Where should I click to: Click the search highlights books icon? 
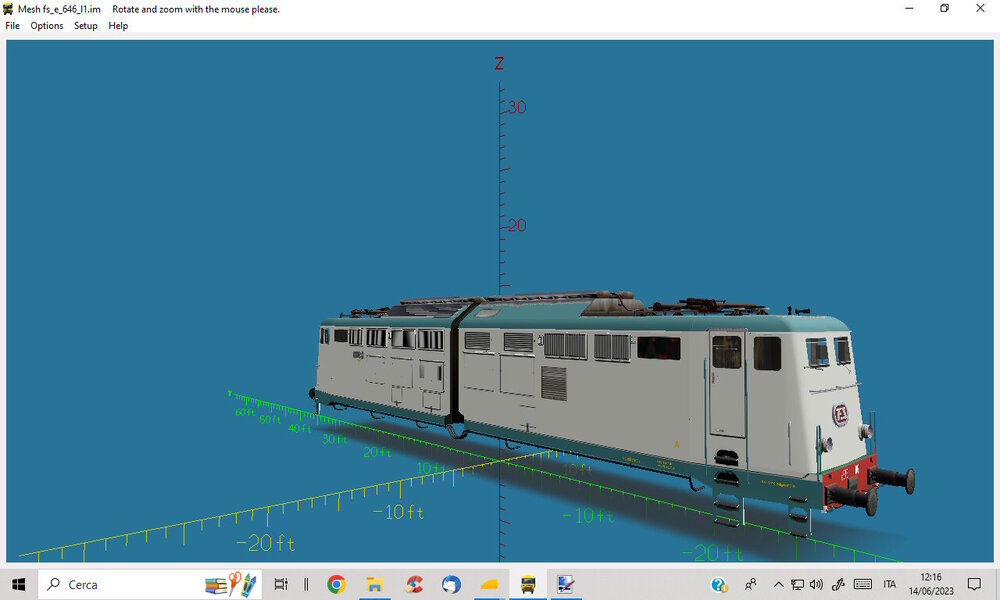point(231,584)
